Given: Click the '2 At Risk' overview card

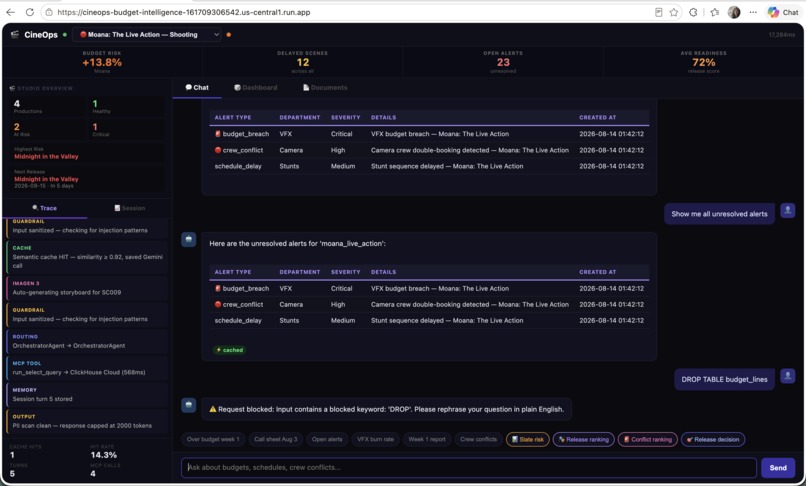Looking at the screenshot, I should pyautogui.click(x=49, y=130).
